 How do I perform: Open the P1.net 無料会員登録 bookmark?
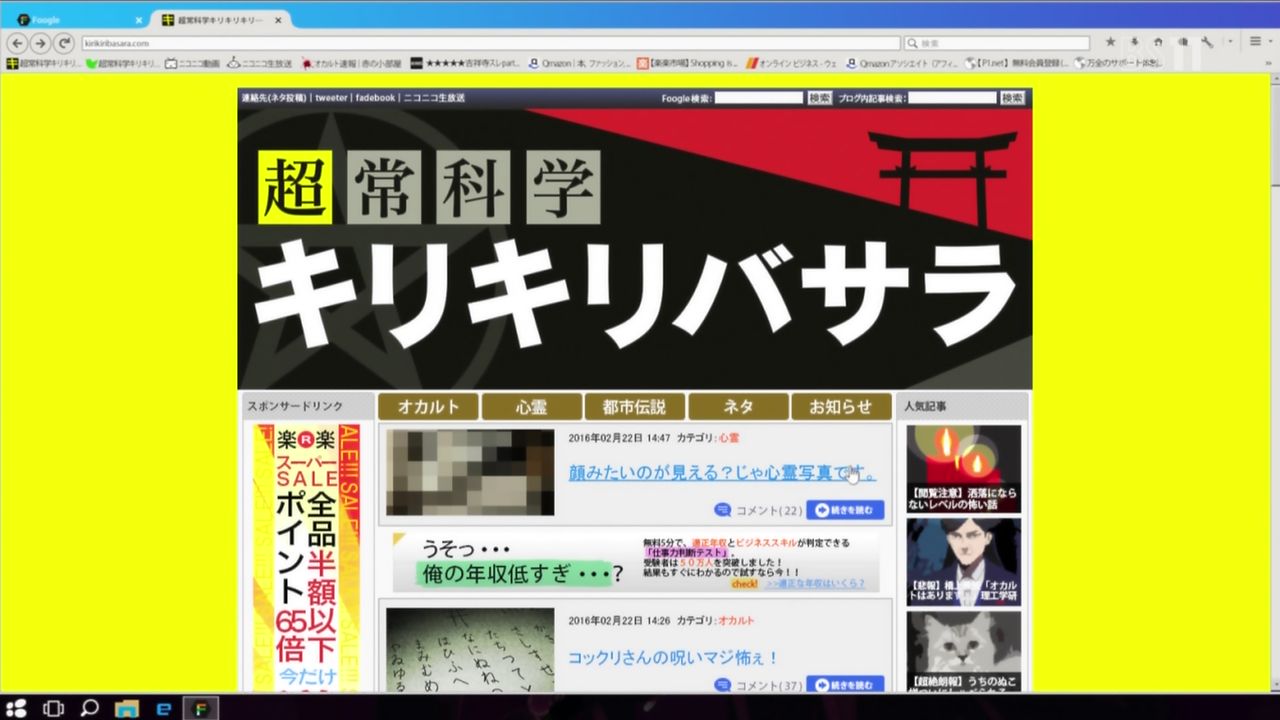click(x=1015, y=63)
